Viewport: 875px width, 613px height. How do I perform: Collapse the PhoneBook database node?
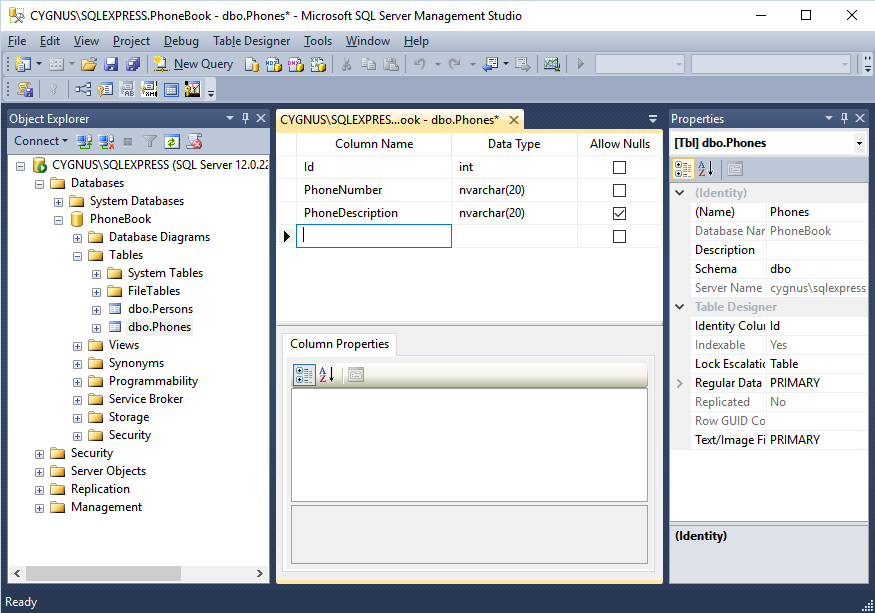point(59,220)
